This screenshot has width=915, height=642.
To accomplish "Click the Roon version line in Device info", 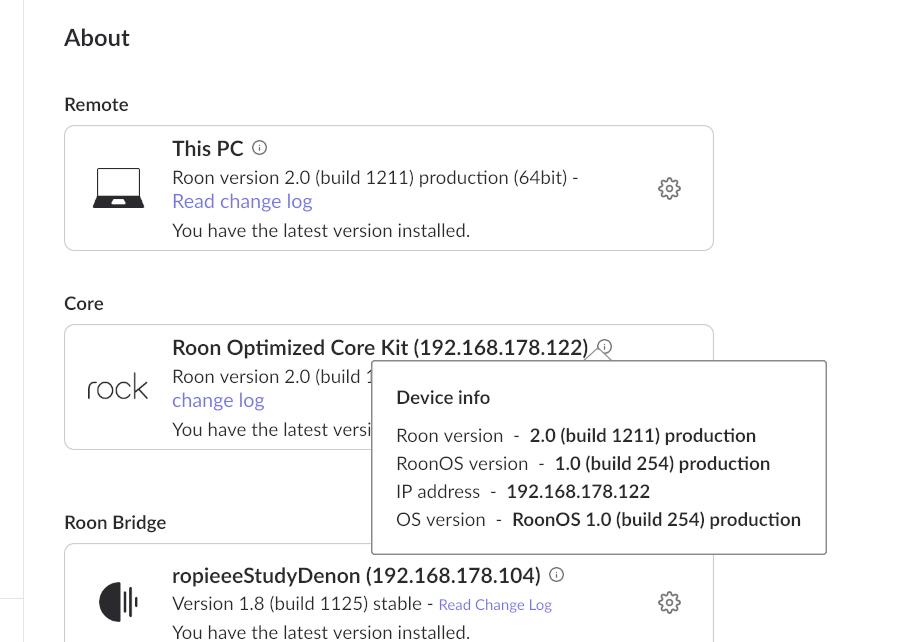I will click(x=575, y=435).
